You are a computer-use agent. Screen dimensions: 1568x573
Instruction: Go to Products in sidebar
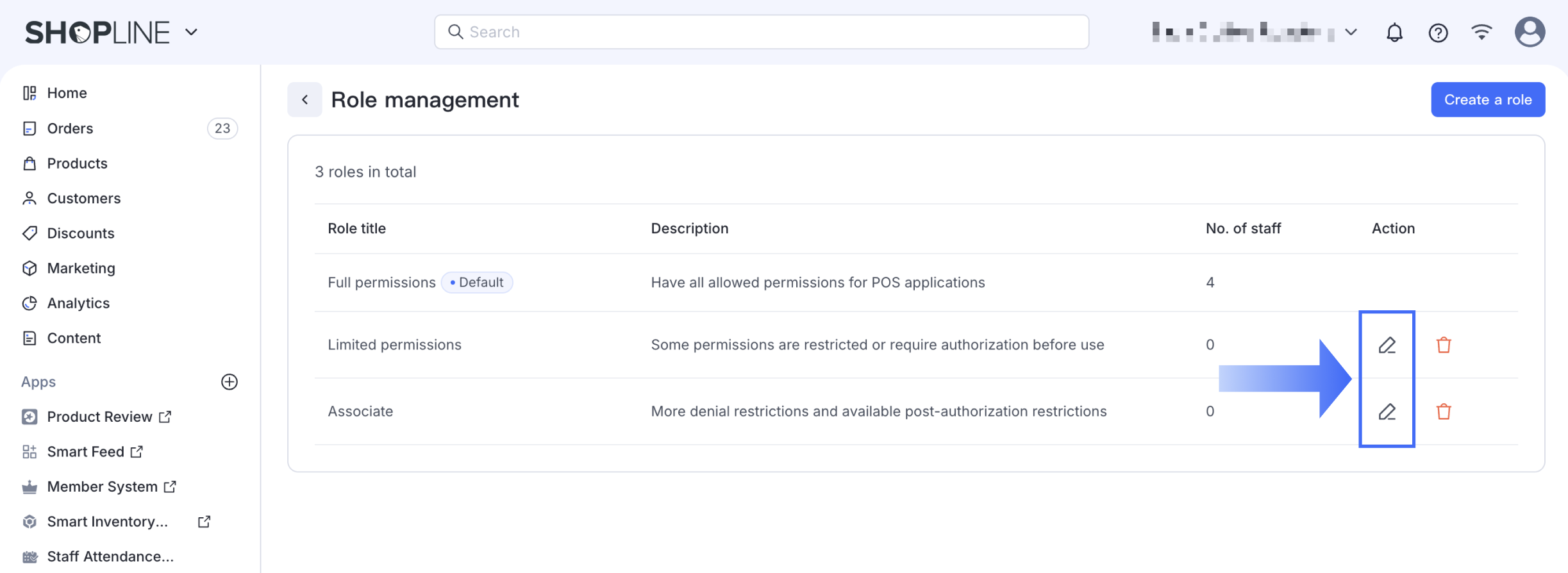77,163
